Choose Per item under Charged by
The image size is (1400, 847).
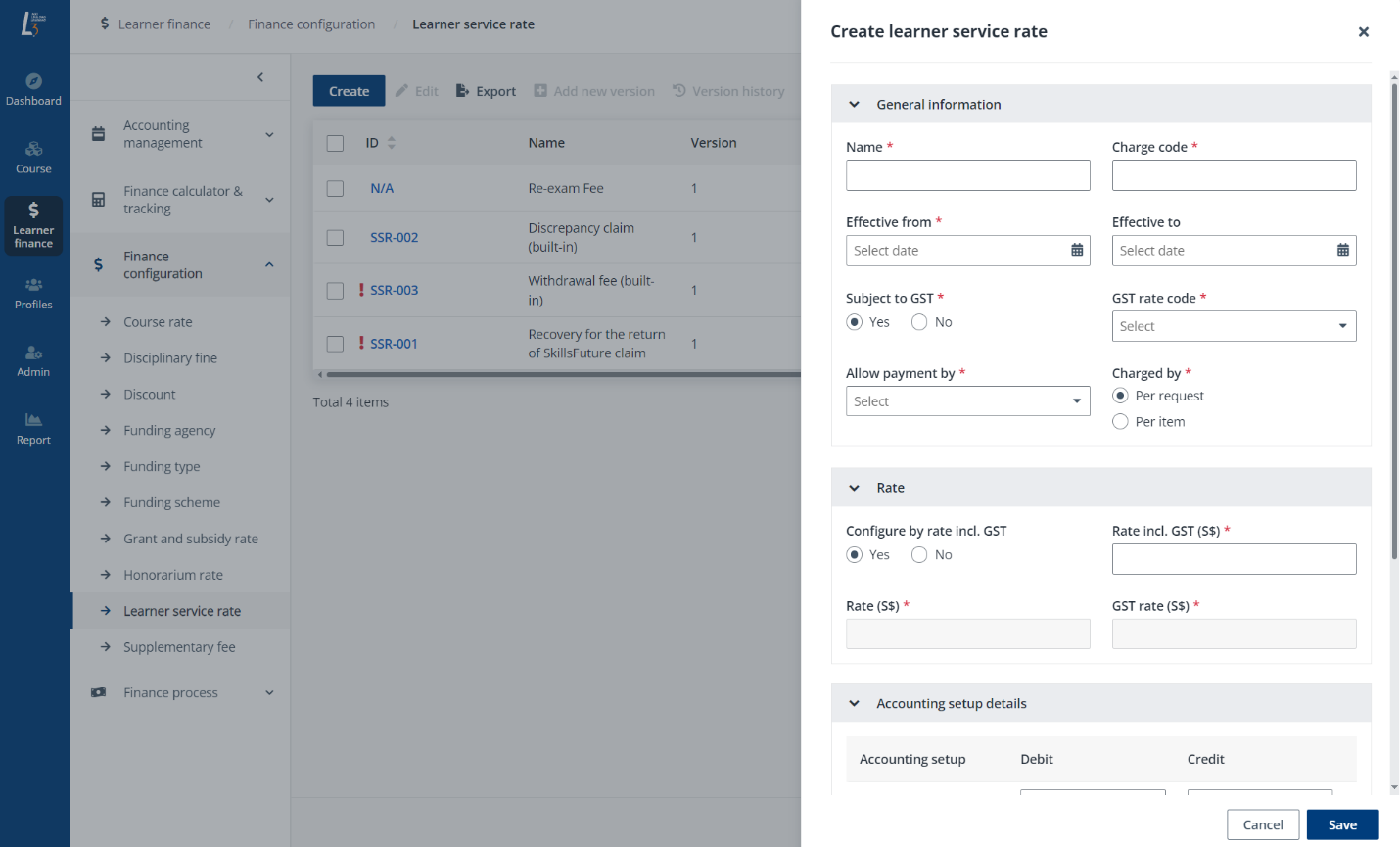(1119, 421)
